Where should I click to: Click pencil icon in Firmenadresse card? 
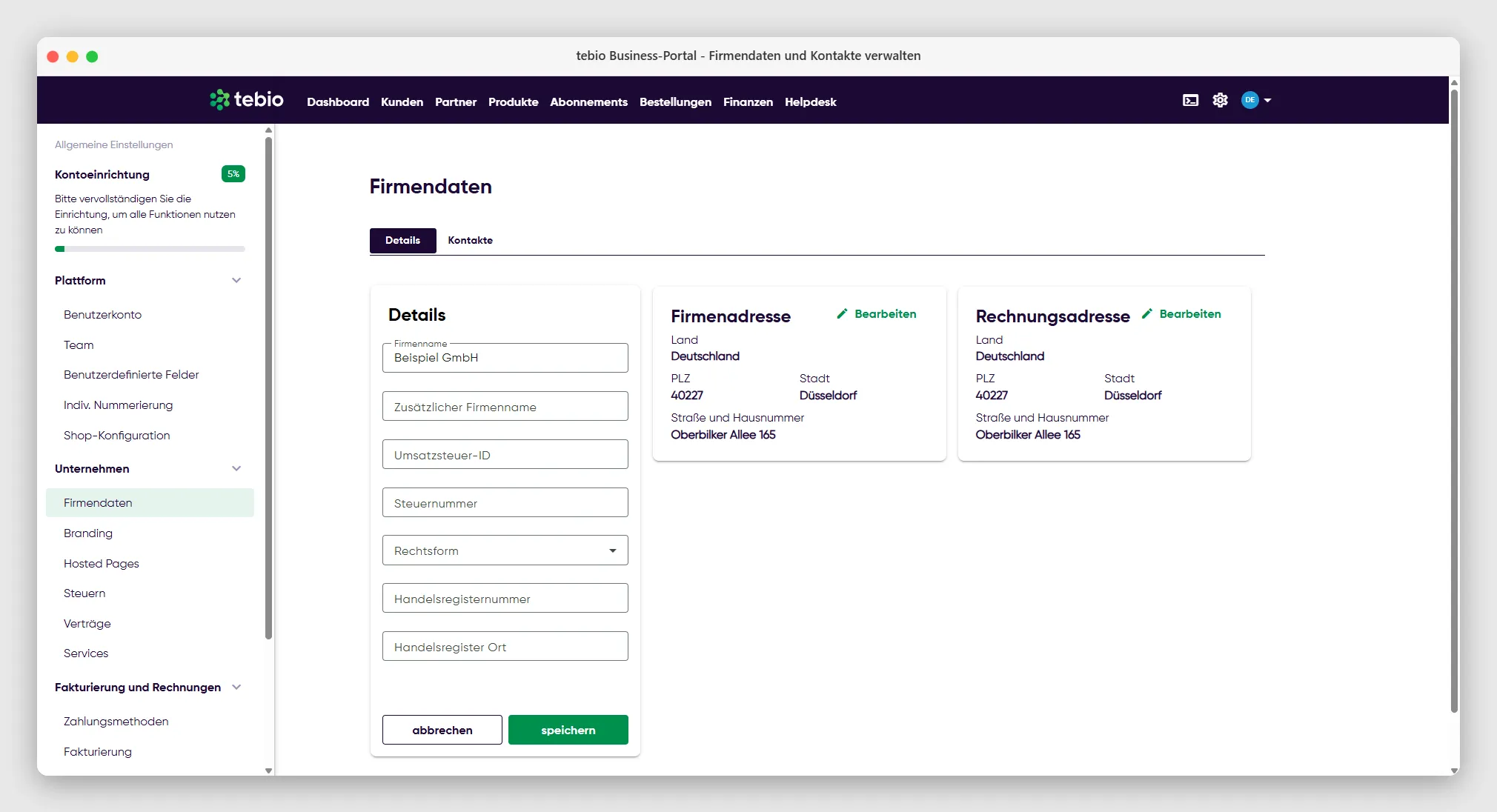pyautogui.click(x=842, y=314)
